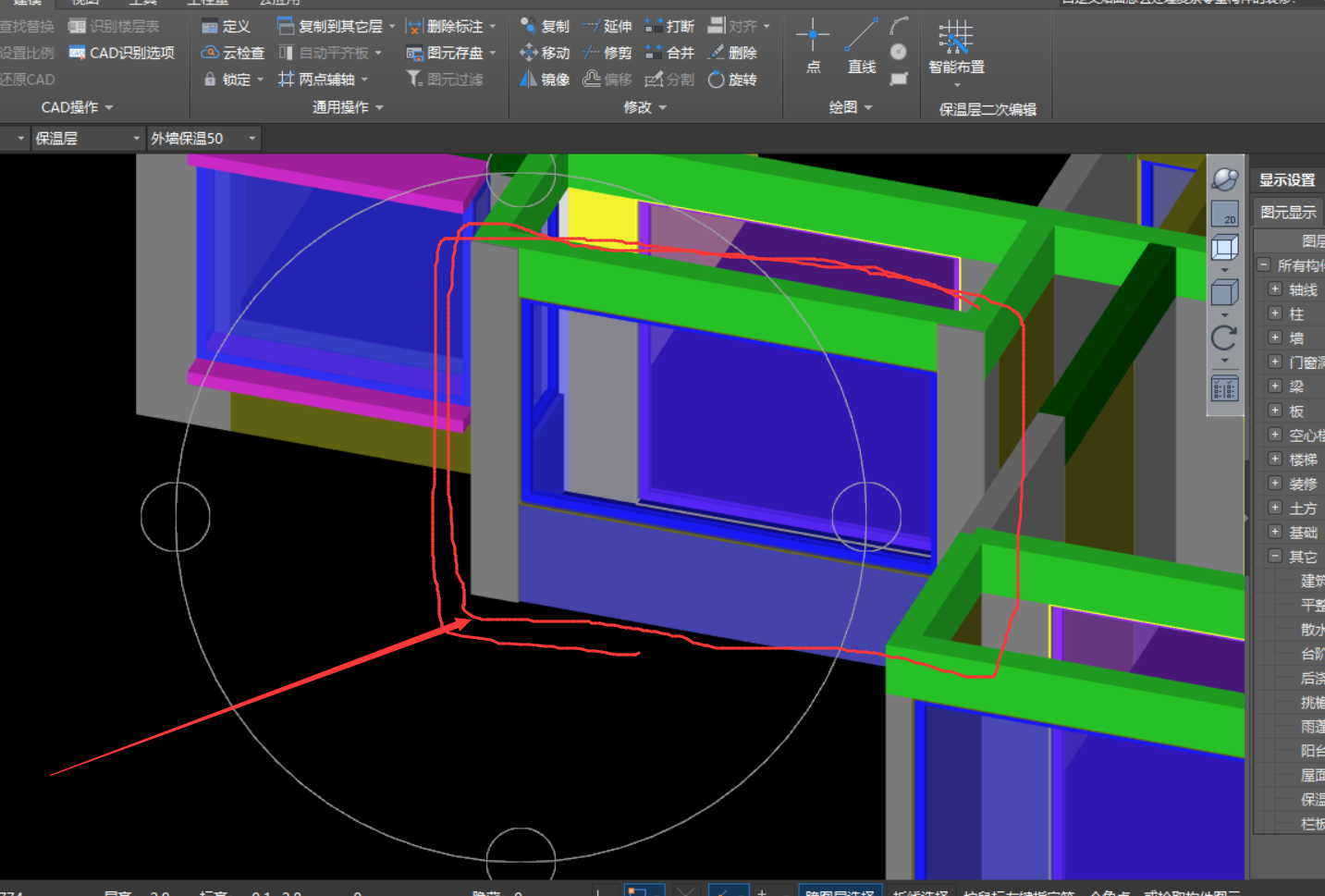Select the 复制 copy tool
This screenshot has height=896, width=1325.
point(546,27)
